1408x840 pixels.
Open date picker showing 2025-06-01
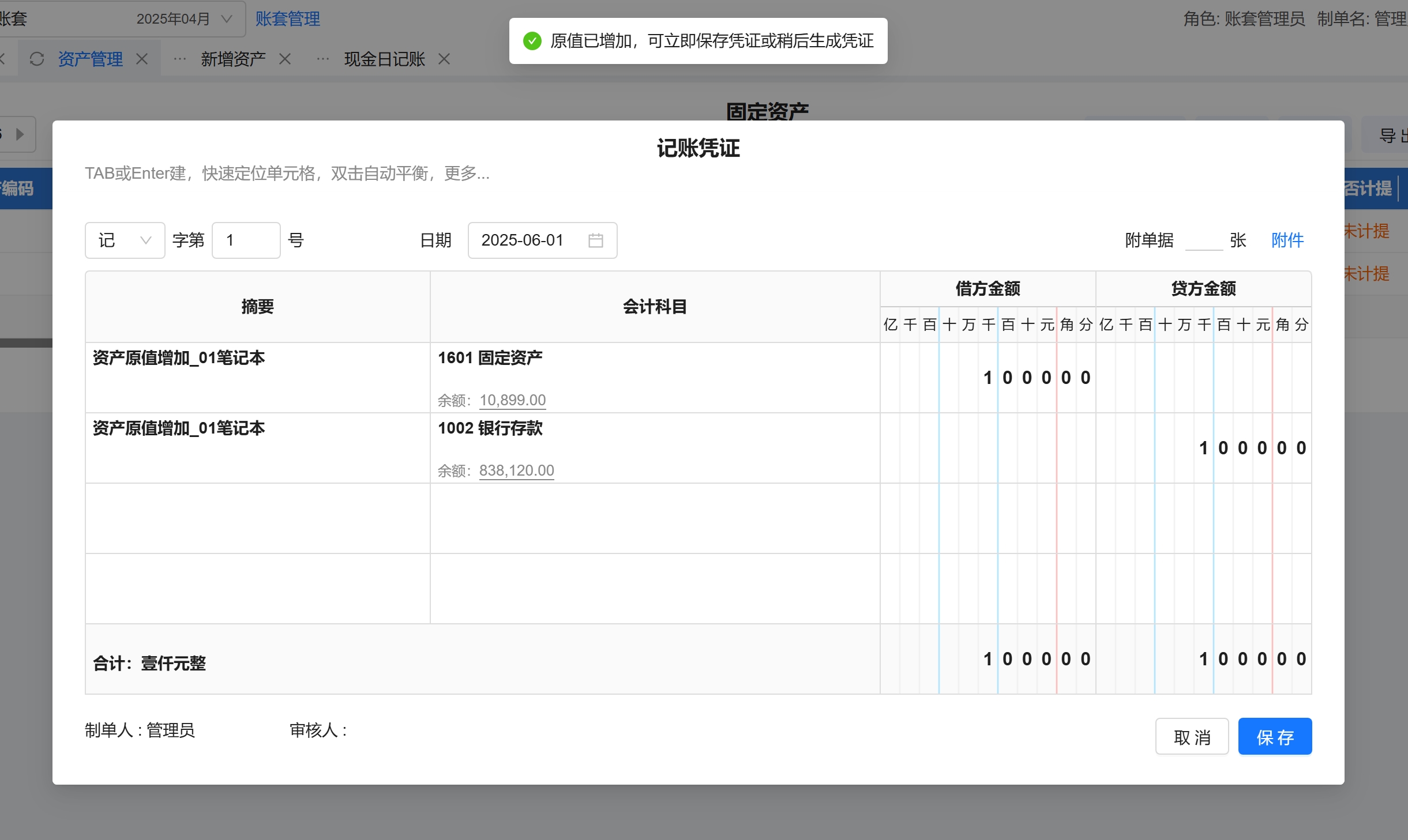522,240
